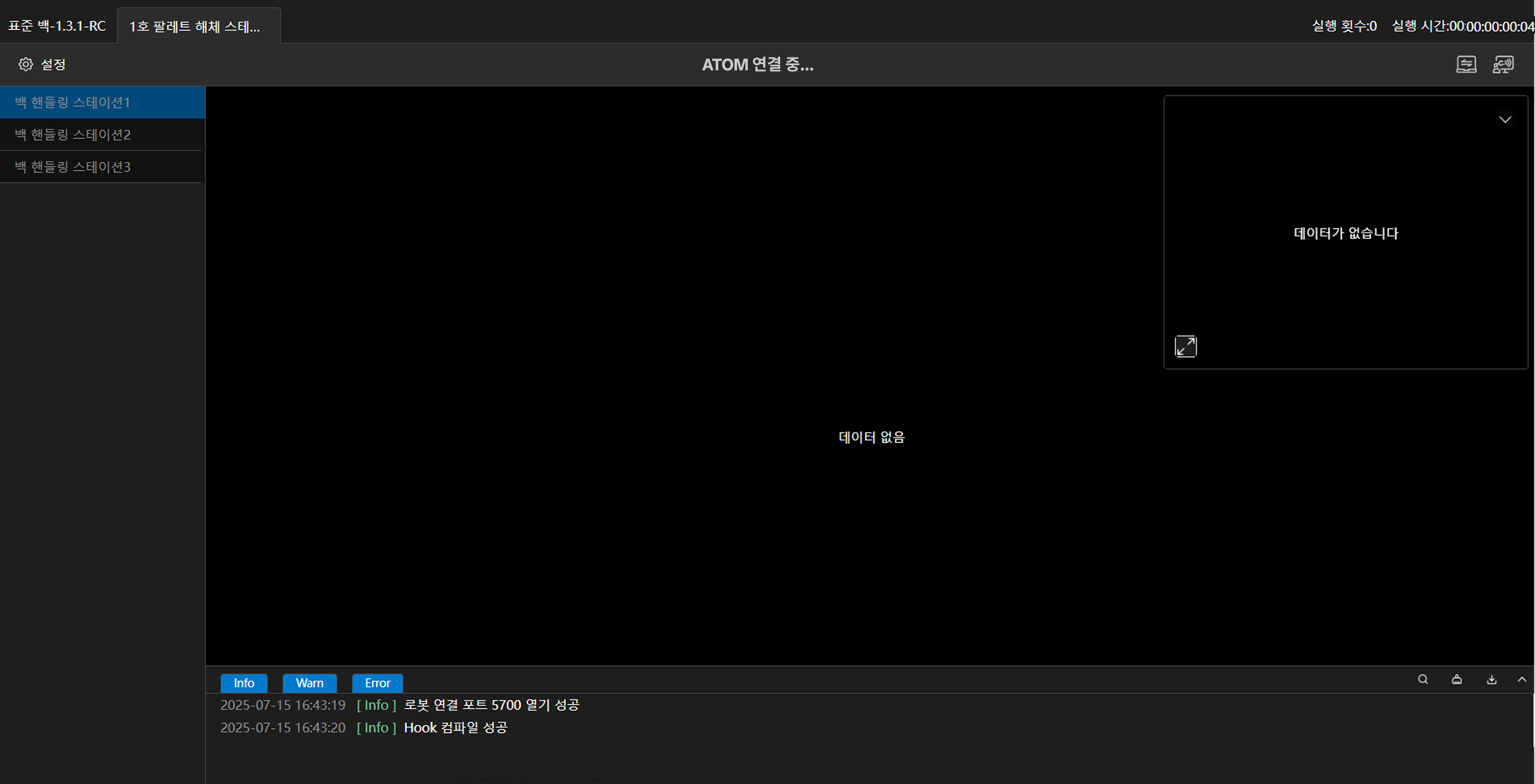Expand the preview panel to fullscreen
The width and height of the screenshot is (1535, 784).
(1185, 346)
